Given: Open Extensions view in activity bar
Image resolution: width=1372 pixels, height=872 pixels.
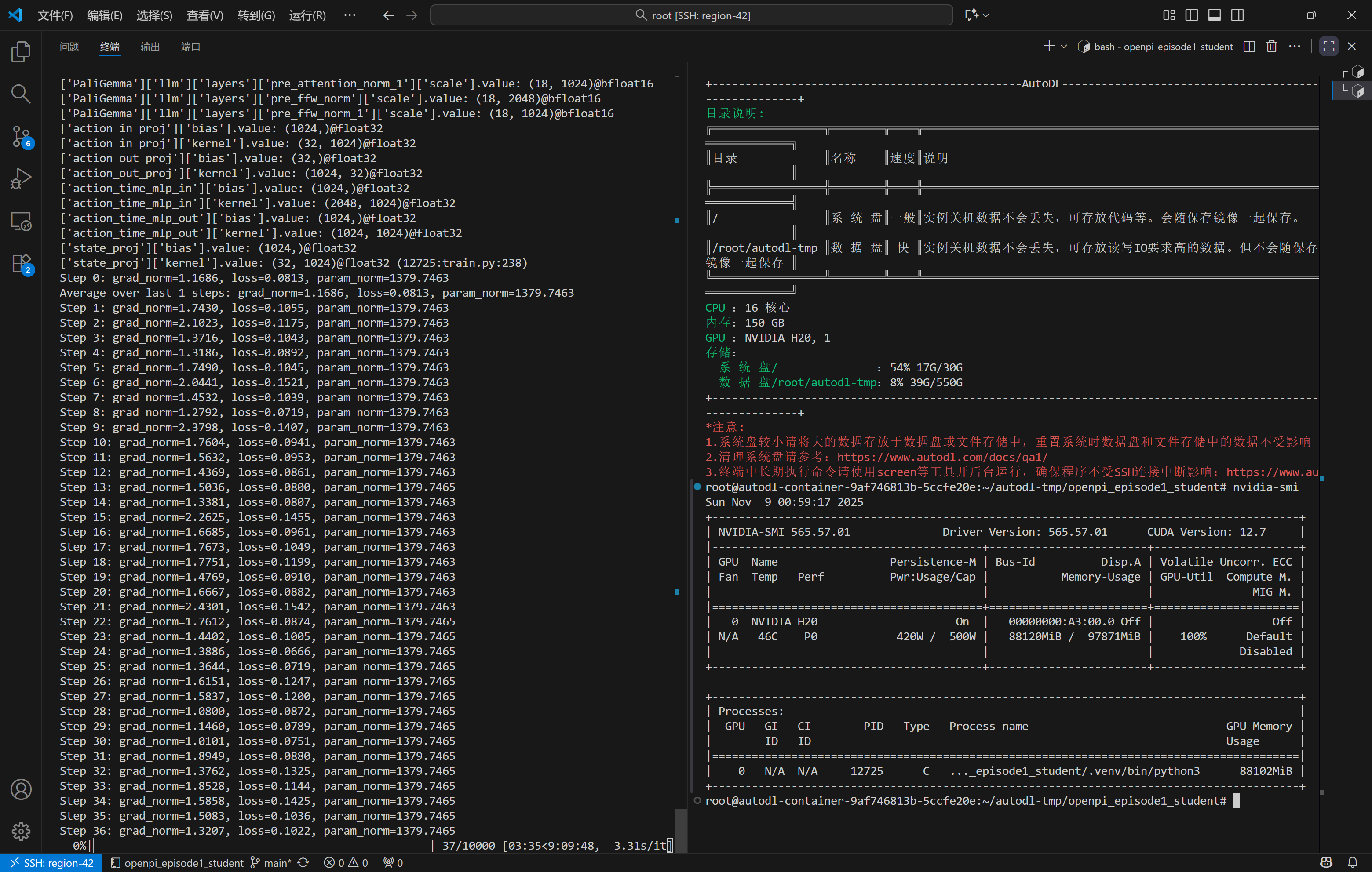Looking at the screenshot, I should (x=21, y=264).
